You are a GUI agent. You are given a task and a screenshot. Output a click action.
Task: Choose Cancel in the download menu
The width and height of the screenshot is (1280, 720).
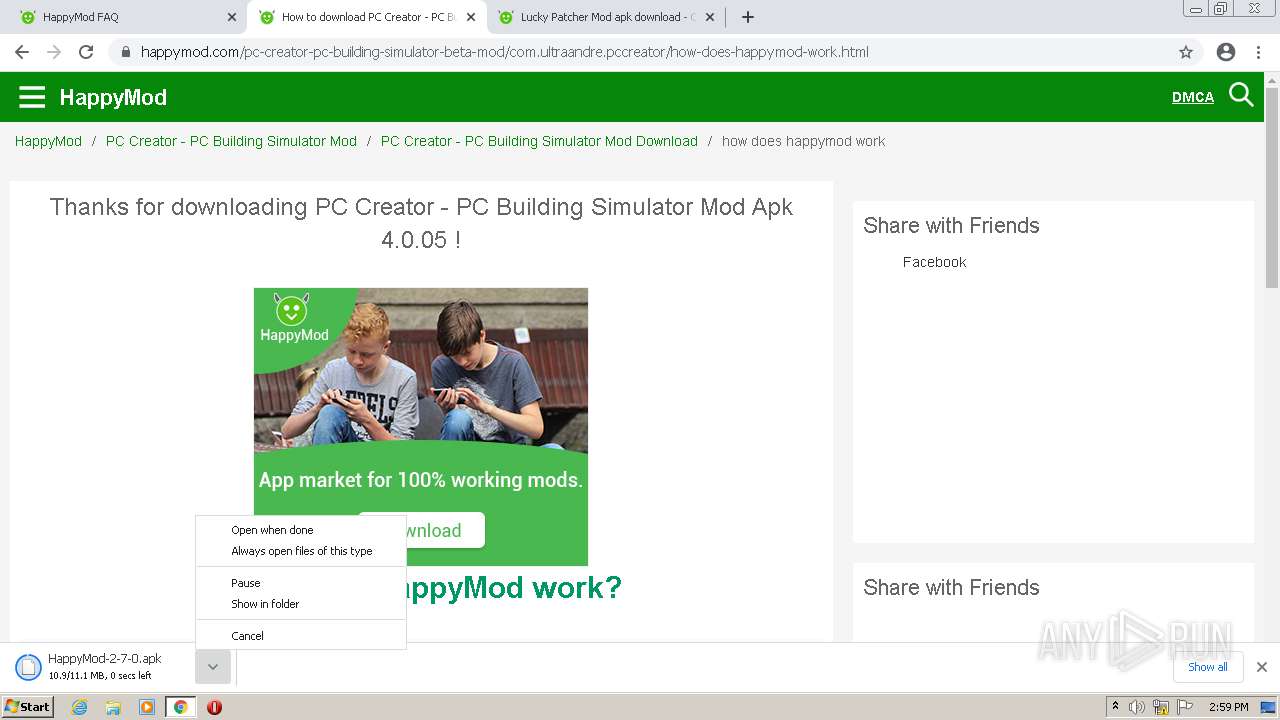300,636
